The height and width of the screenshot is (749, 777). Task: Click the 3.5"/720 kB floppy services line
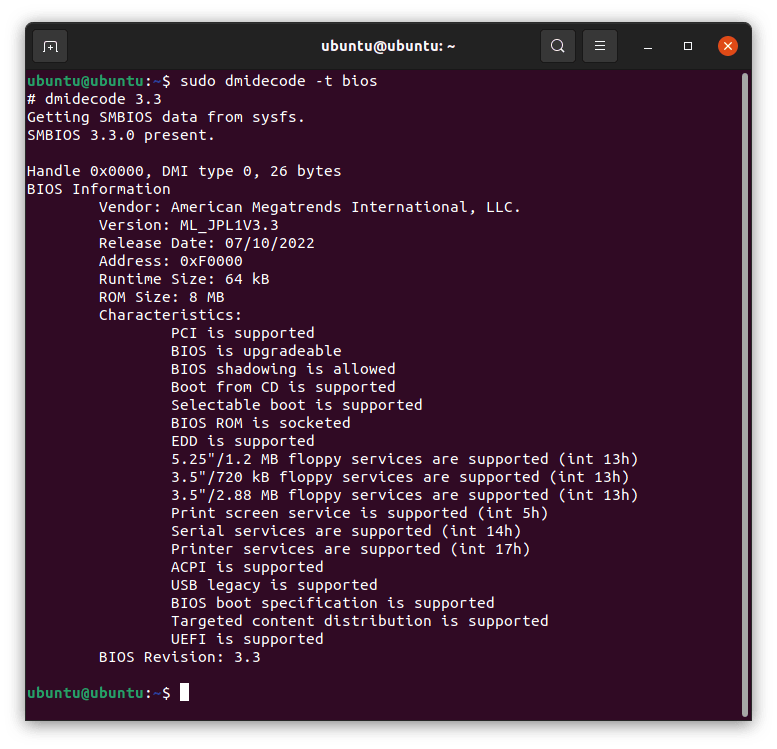pos(400,477)
